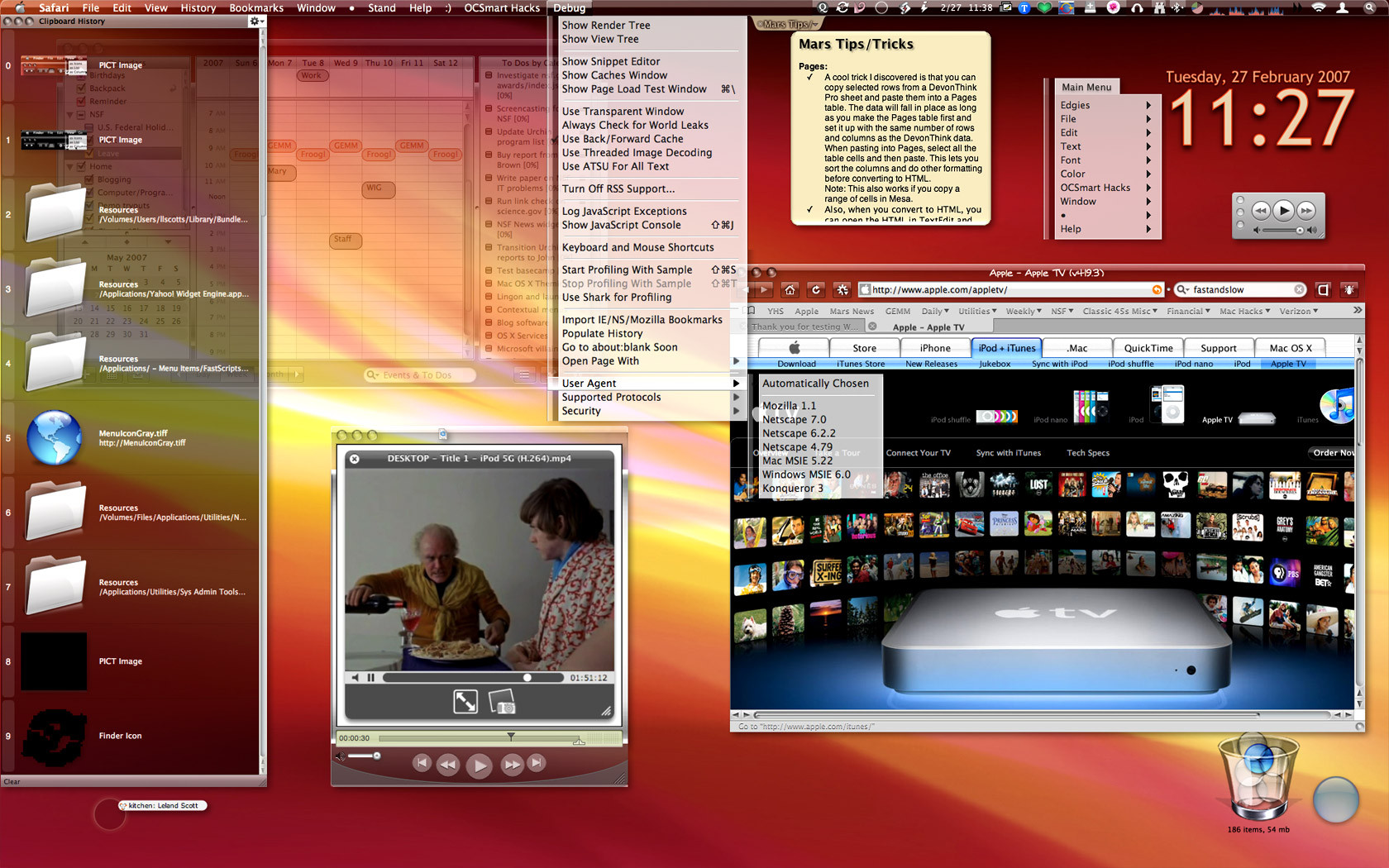The image size is (1389, 868).
Task: Open the OCSmart Hacks menu in menu bar
Action: pyautogui.click(x=502, y=7)
